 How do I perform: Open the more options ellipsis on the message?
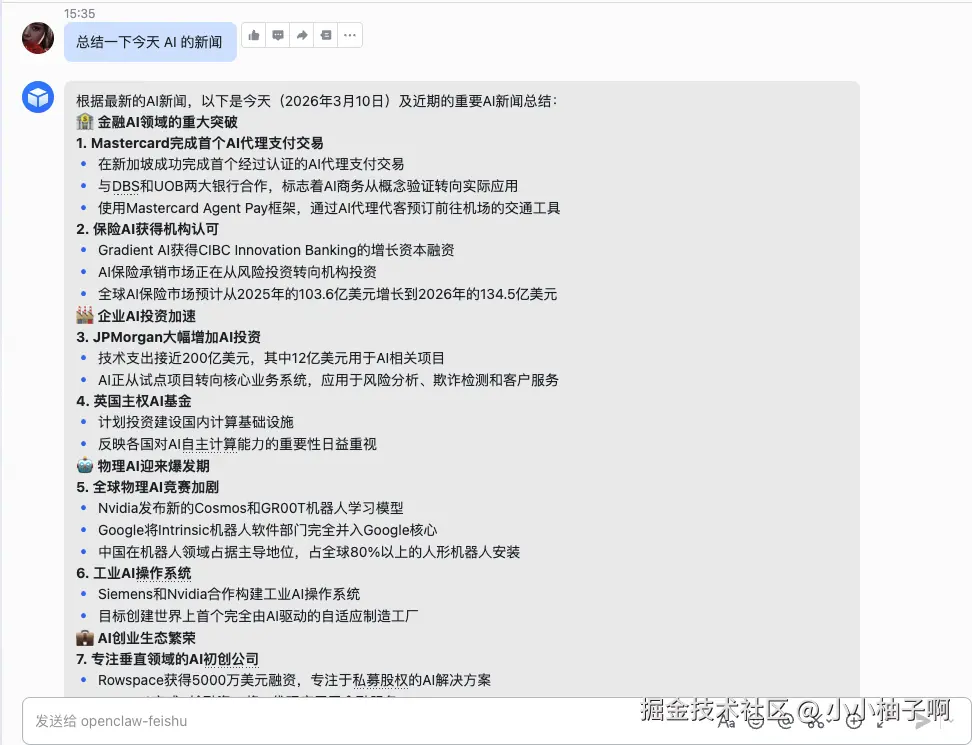(x=350, y=35)
